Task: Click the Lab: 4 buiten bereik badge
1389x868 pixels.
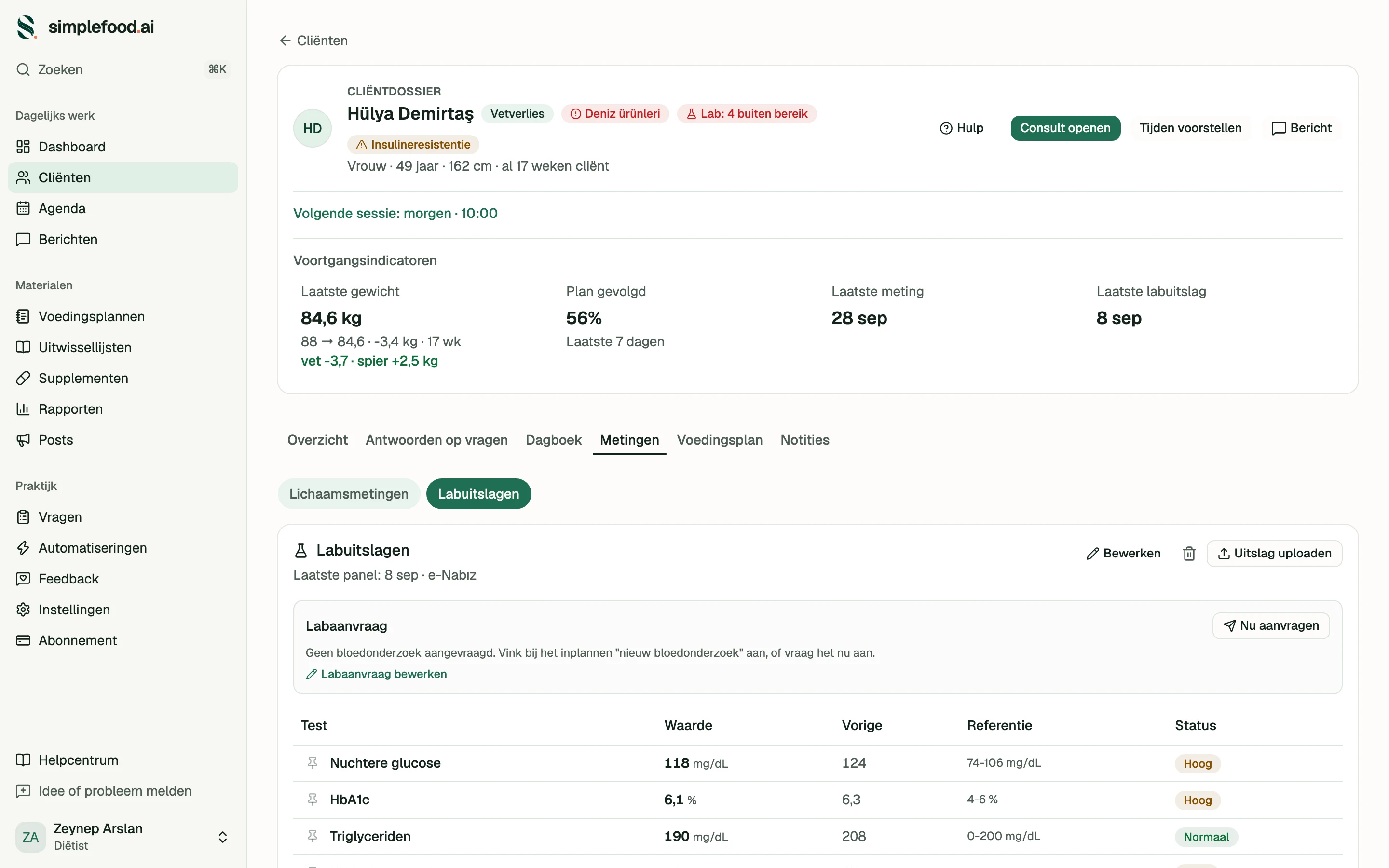Action: pos(747,114)
